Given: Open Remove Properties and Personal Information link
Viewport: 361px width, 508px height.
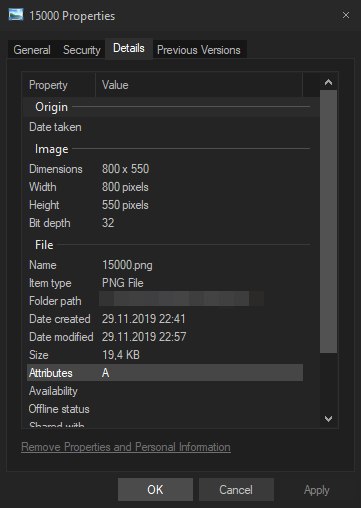Looking at the screenshot, I should [126, 447].
